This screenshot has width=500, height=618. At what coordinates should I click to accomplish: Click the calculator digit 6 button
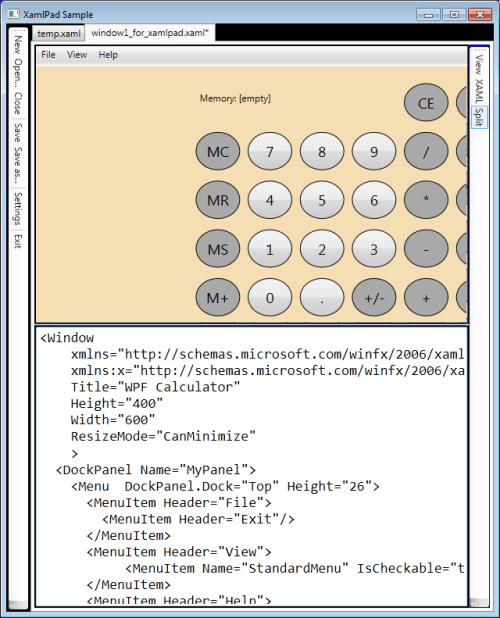[x=374, y=200]
